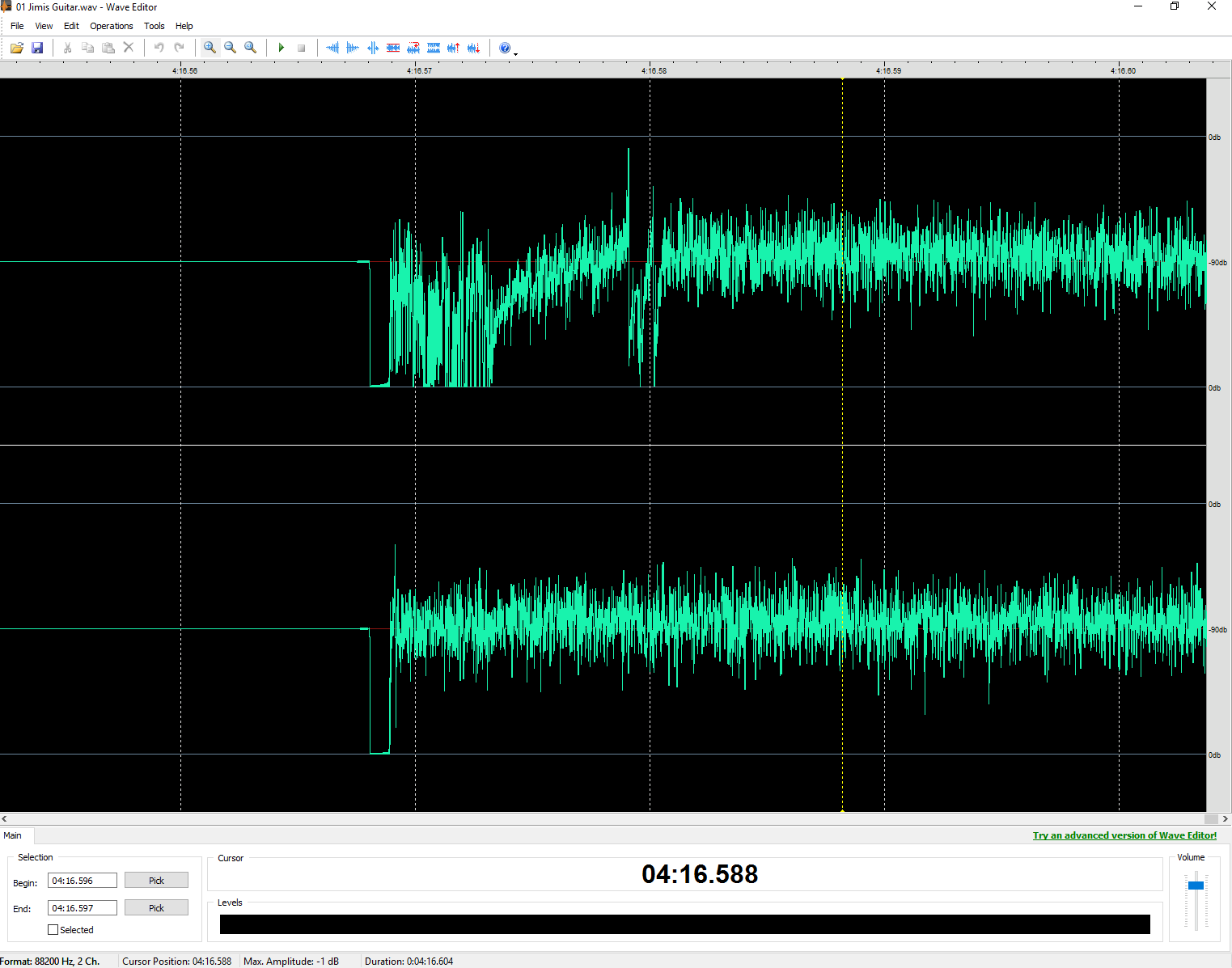Enable the Selected checkbox
Viewport: 1232px width, 968px height.
[x=53, y=930]
